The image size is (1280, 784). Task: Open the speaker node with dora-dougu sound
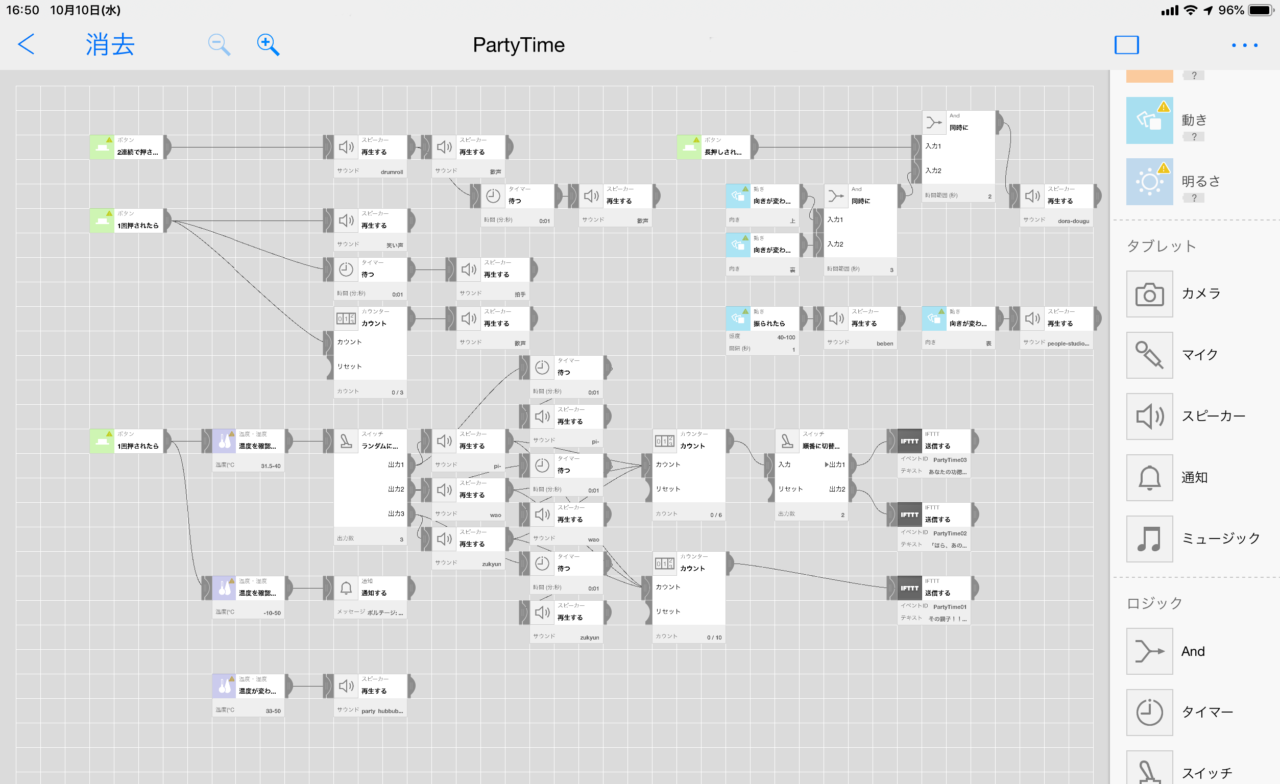pos(1058,206)
